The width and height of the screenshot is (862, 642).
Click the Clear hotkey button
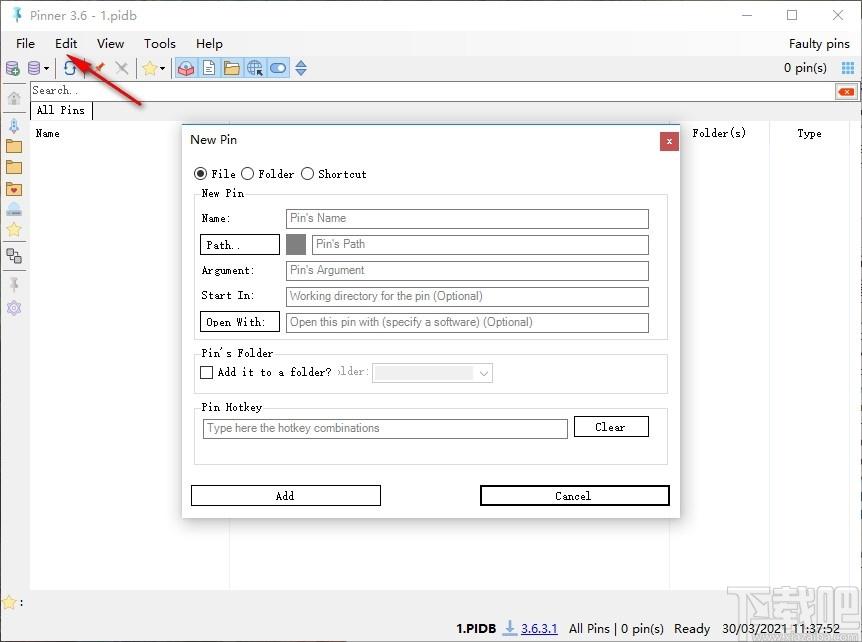[x=610, y=427]
